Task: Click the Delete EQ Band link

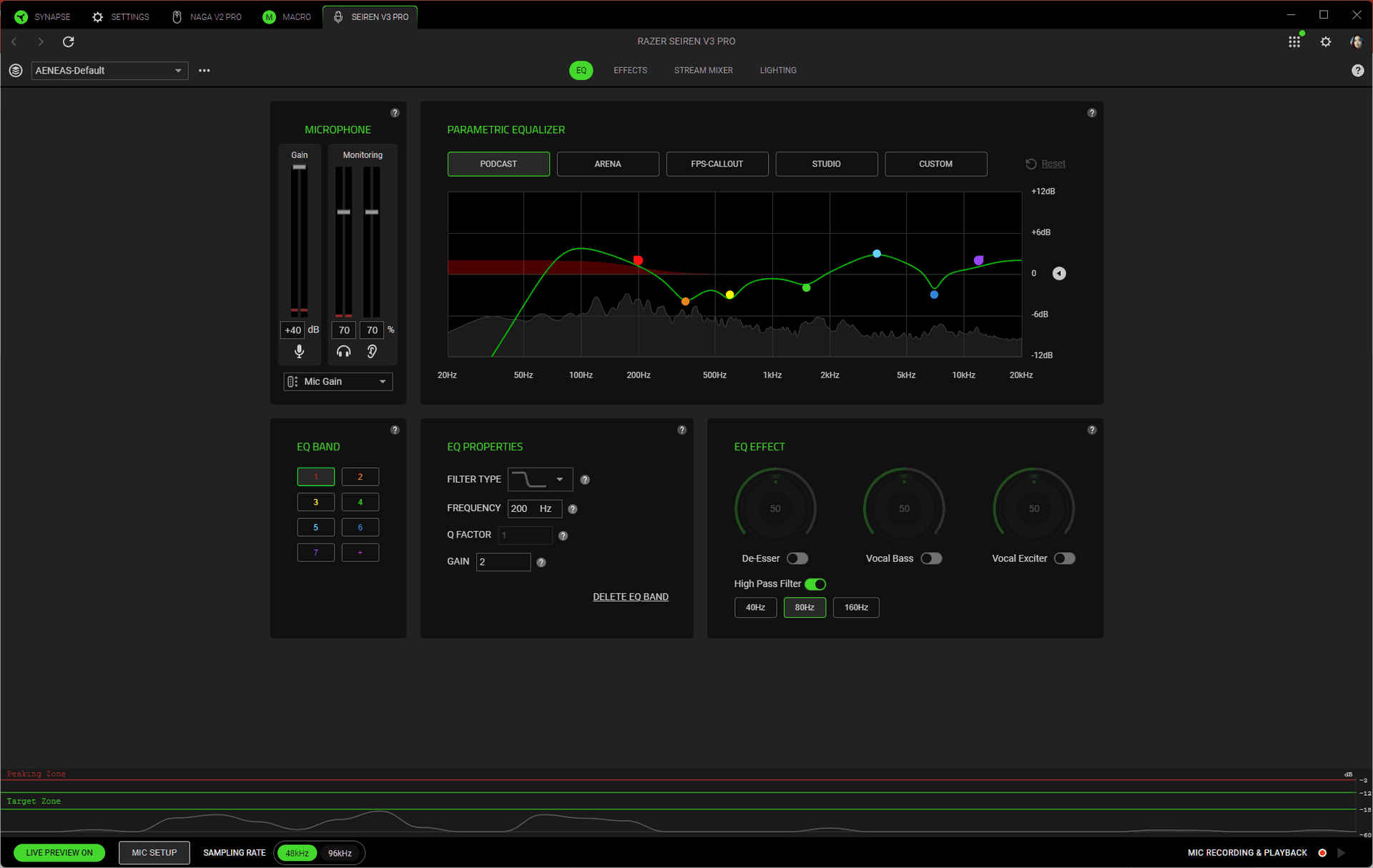Action: 631,597
